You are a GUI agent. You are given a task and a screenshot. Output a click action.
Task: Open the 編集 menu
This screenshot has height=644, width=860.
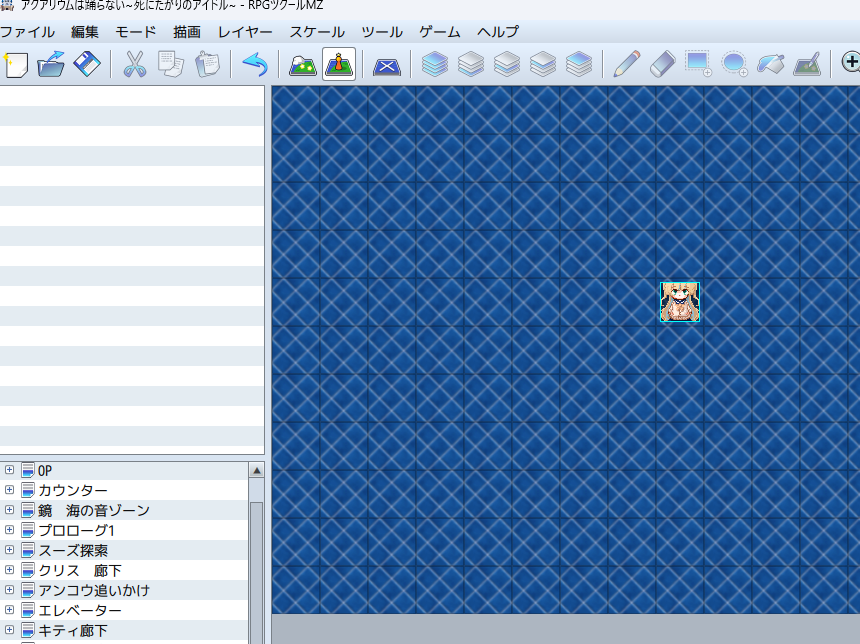pyautogui.click(x=85, y=32)
